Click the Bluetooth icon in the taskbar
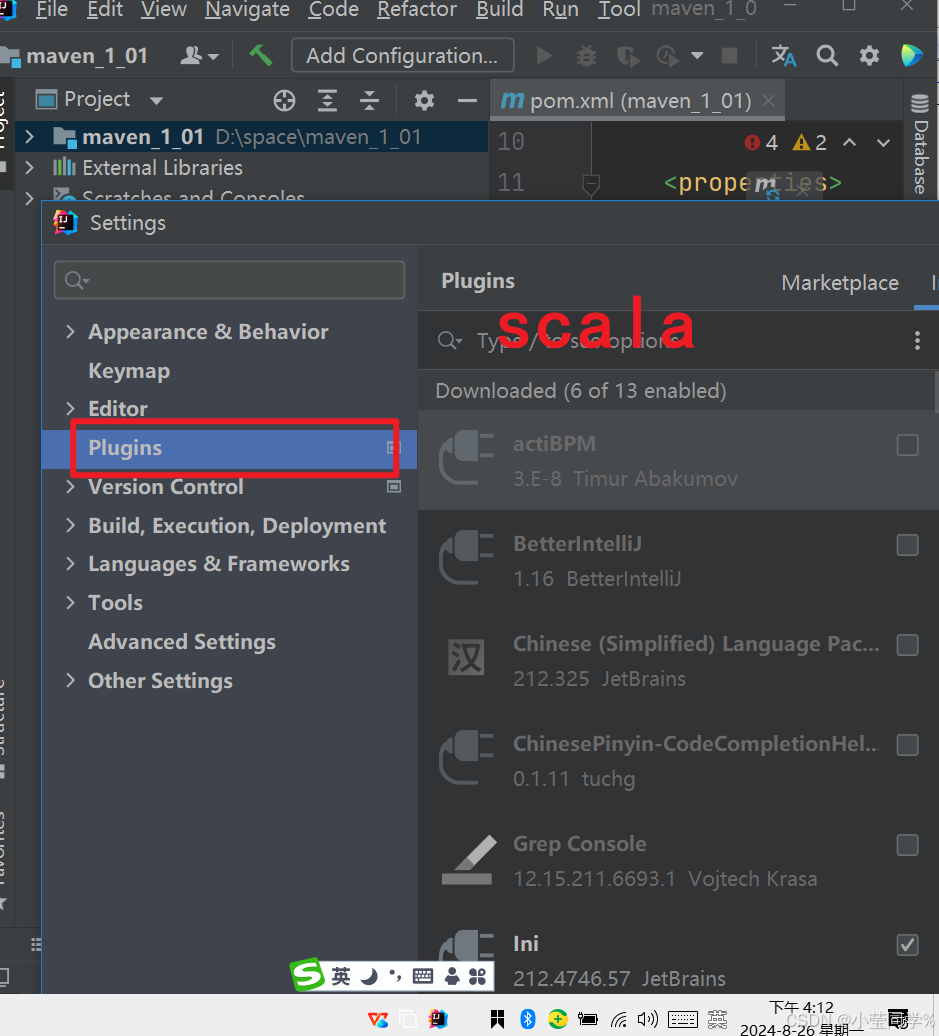939x1036 pixels. pyautogui.click(x=527, y=1018)
